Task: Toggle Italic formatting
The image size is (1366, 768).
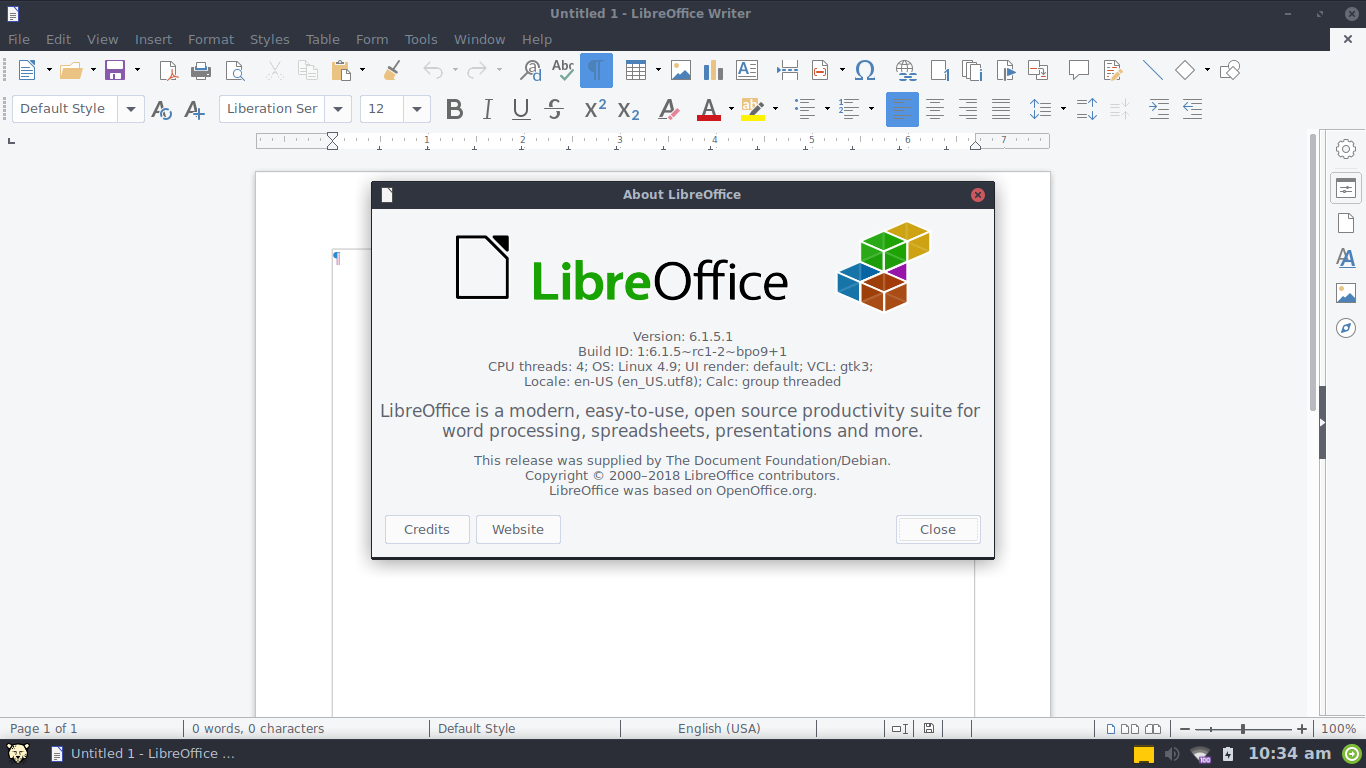Action: tap(487, 109)
